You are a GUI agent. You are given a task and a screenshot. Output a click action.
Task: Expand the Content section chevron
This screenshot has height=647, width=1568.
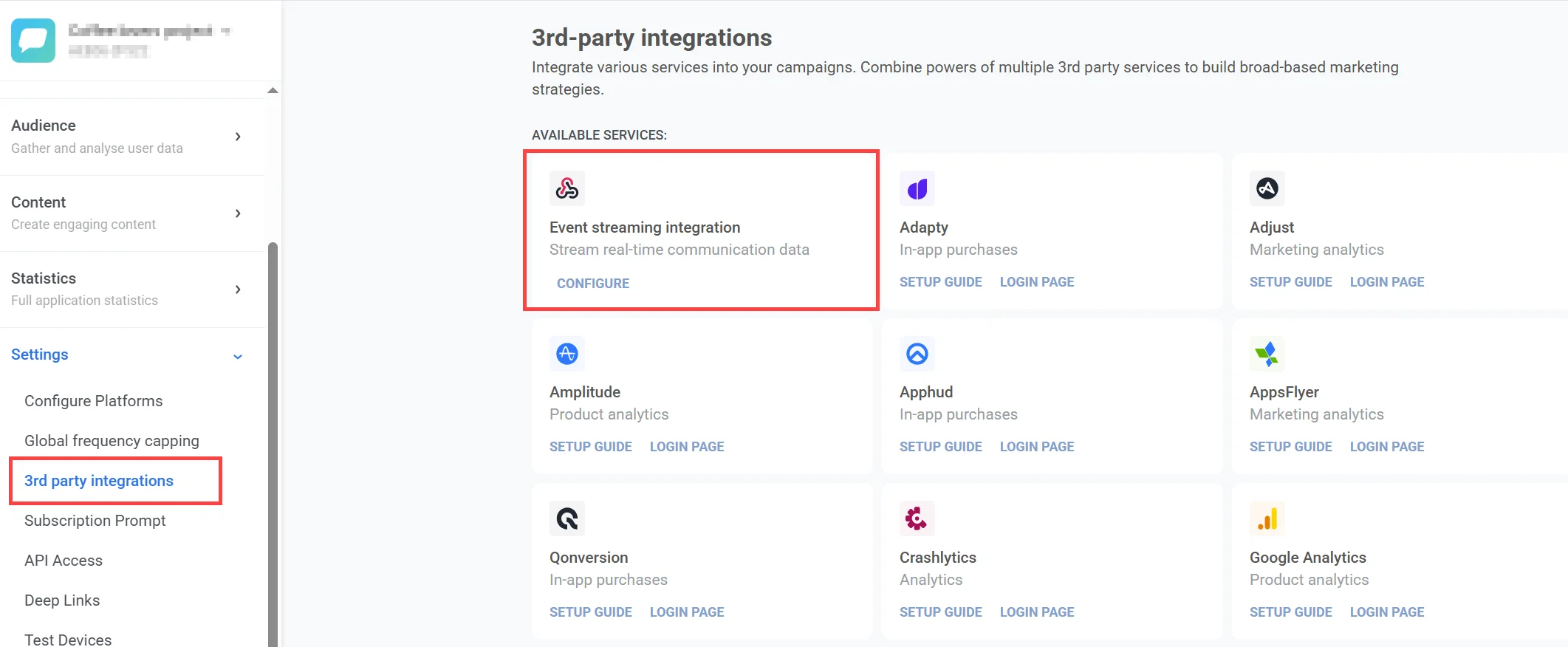click(238, 213)
